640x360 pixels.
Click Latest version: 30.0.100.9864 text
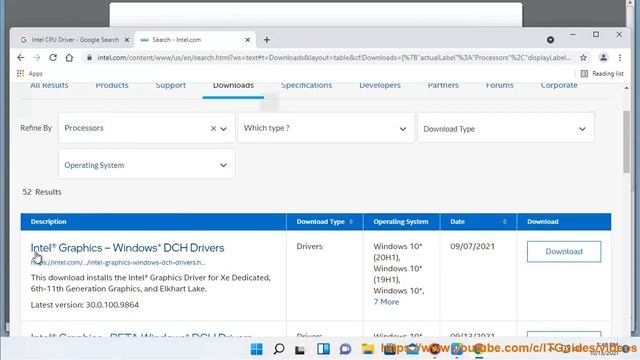pos(84,305)
